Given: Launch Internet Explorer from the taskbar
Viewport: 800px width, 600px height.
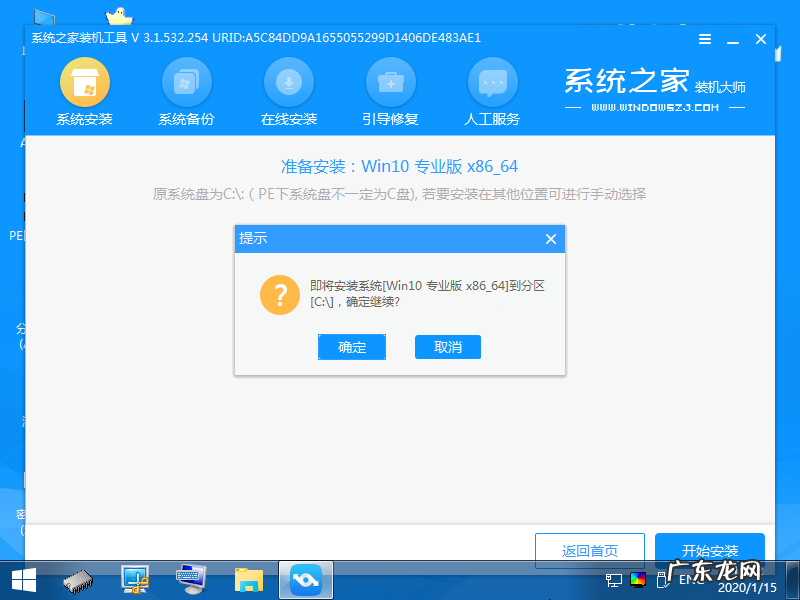Looking at the screenshot, I should pos(190,580).
